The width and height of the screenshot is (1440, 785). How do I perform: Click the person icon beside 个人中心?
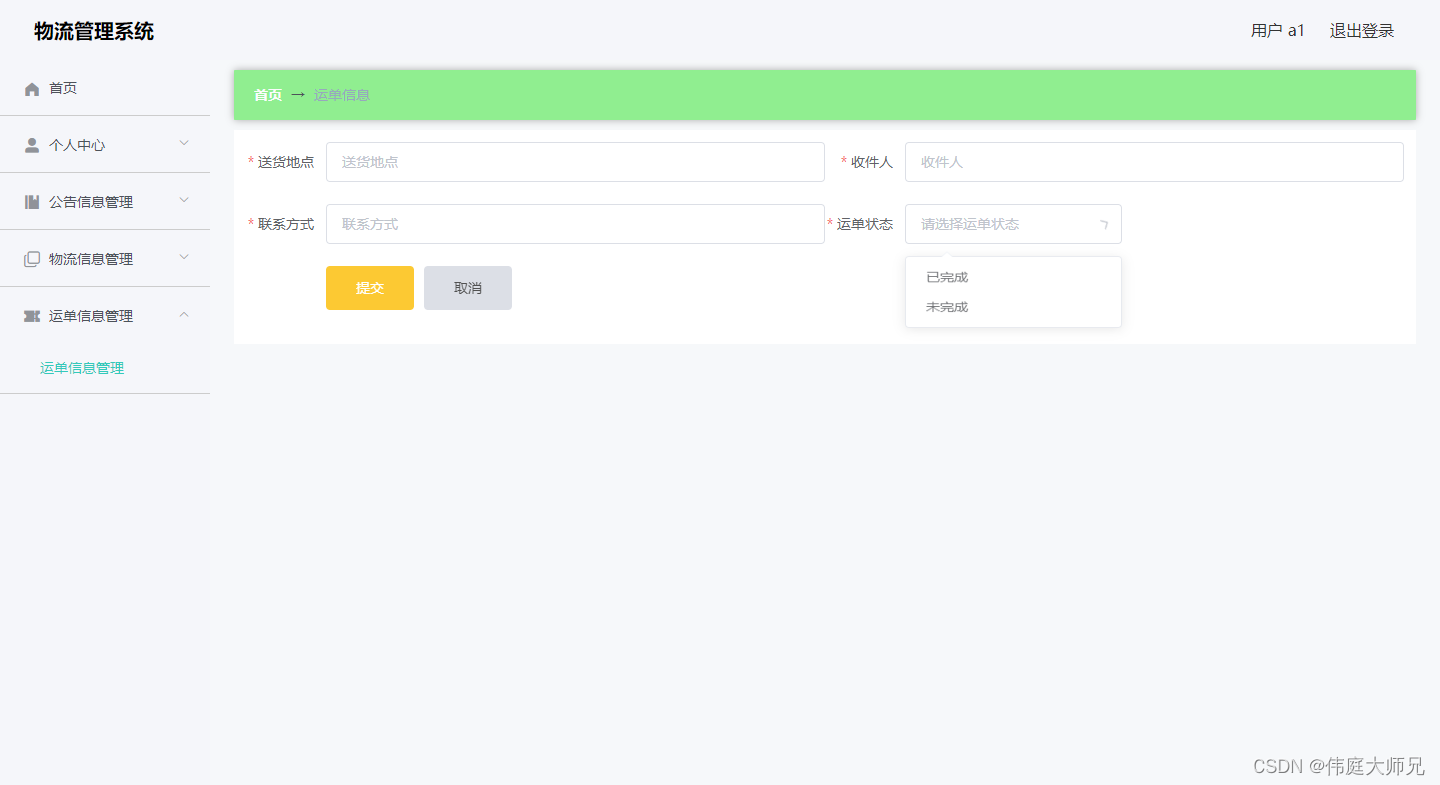pyautogui.click(x=32, y=145)
